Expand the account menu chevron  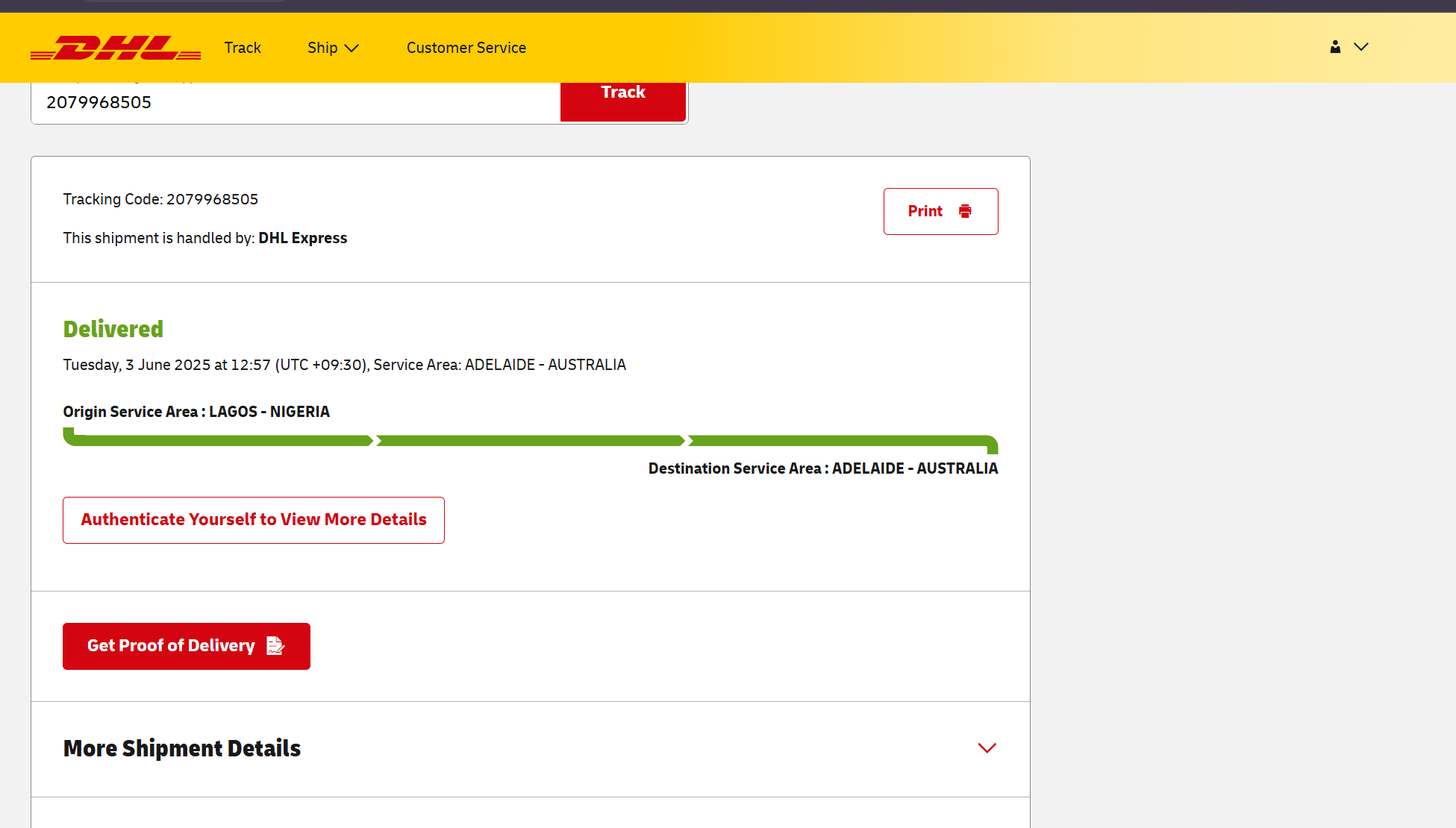point(1361,47)
